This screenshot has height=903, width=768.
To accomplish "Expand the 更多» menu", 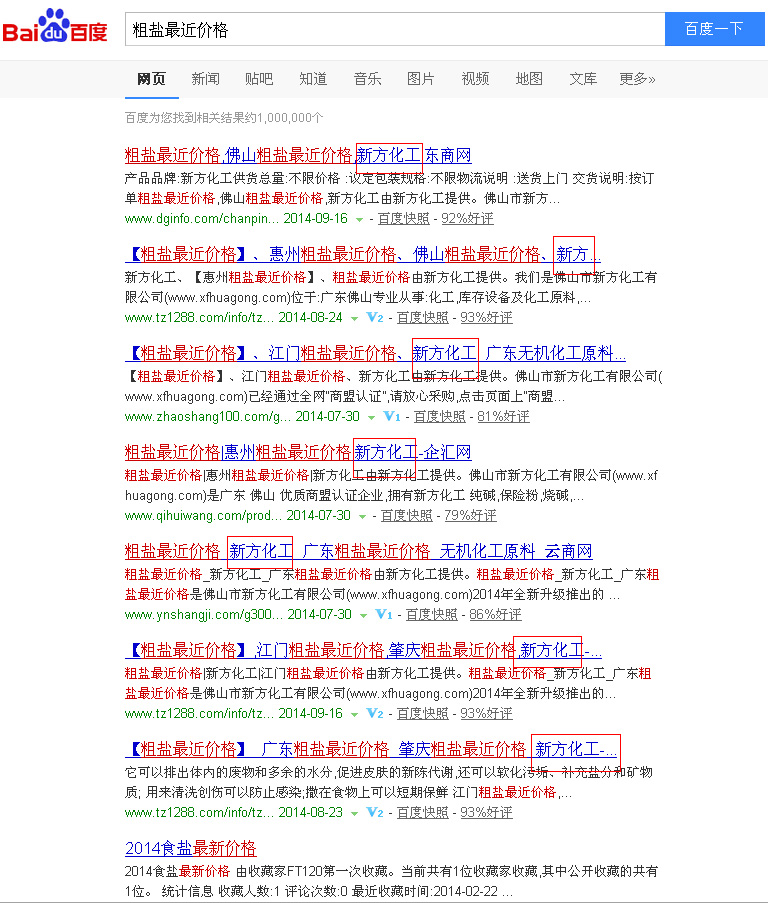I will tap(637, 79).
